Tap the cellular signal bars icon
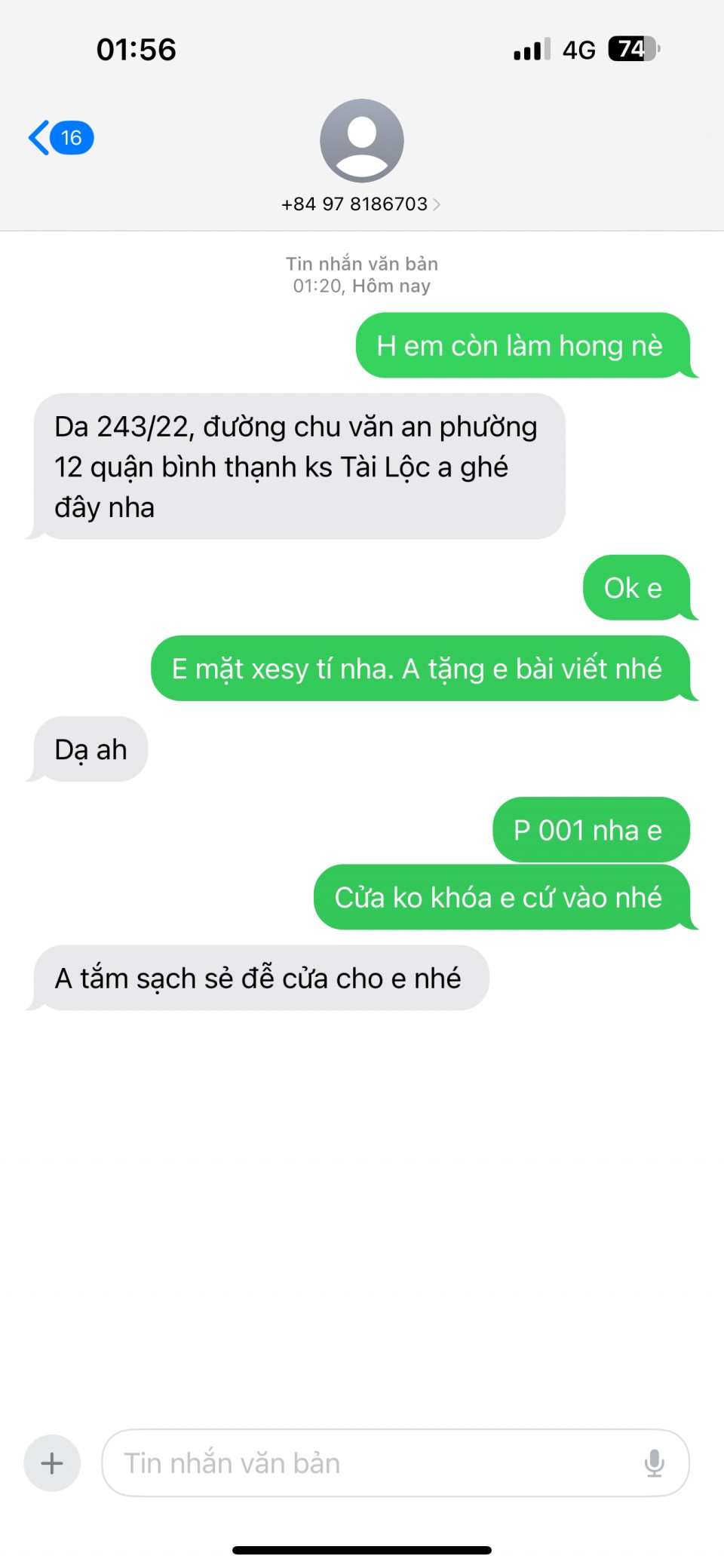This screenshot has height=1568, width=724. click(x=532, y=50)
